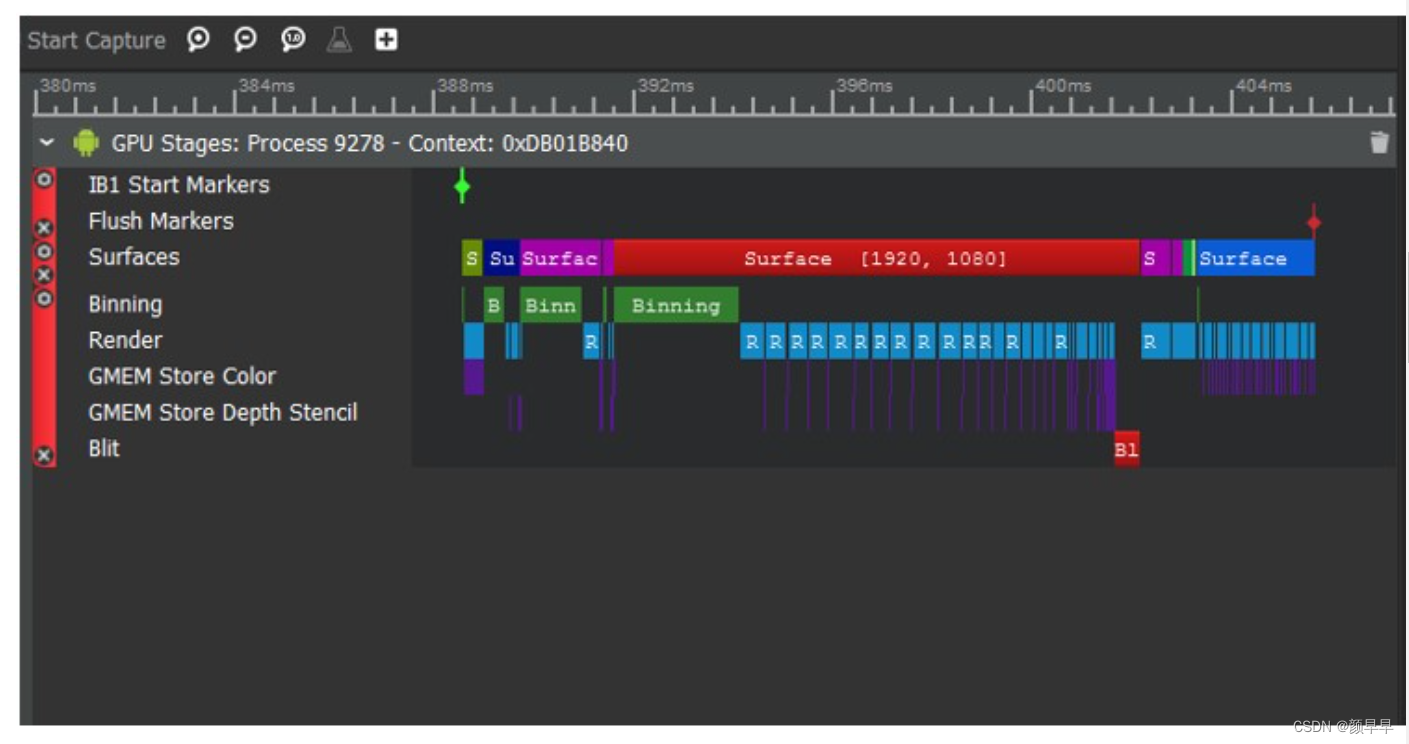Image resolution: width=1409 pixels, height=744 pixels.
Task: Zoom in on the timeline with the magnifier-plus icon
Action: (199, 40)
